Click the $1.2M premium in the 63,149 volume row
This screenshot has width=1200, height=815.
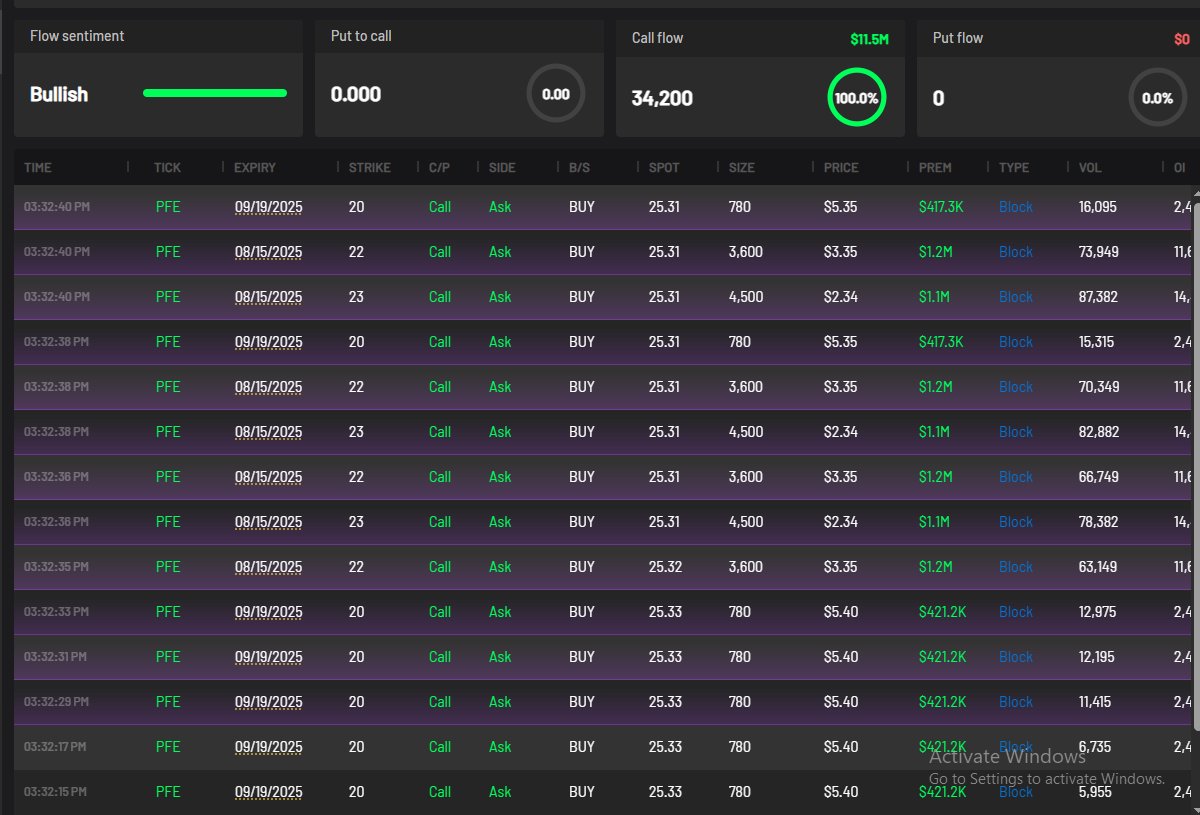(x=938, y=567)
